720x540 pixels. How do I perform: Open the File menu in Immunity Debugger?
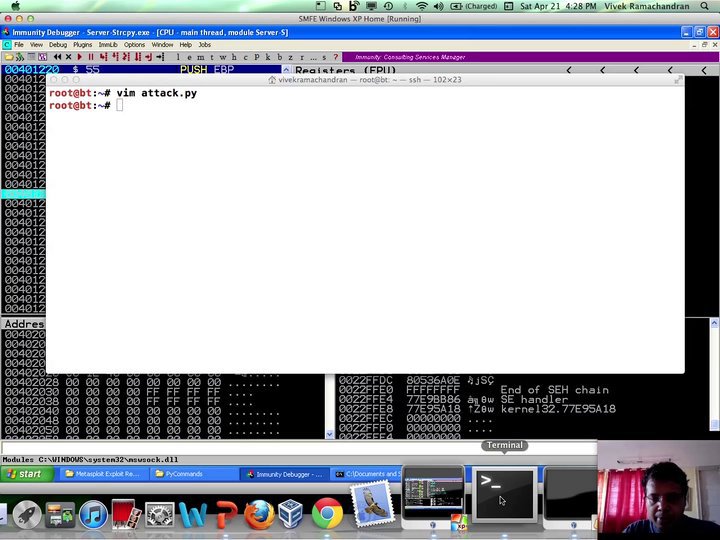pyautogui.click(x=19, y=45)
